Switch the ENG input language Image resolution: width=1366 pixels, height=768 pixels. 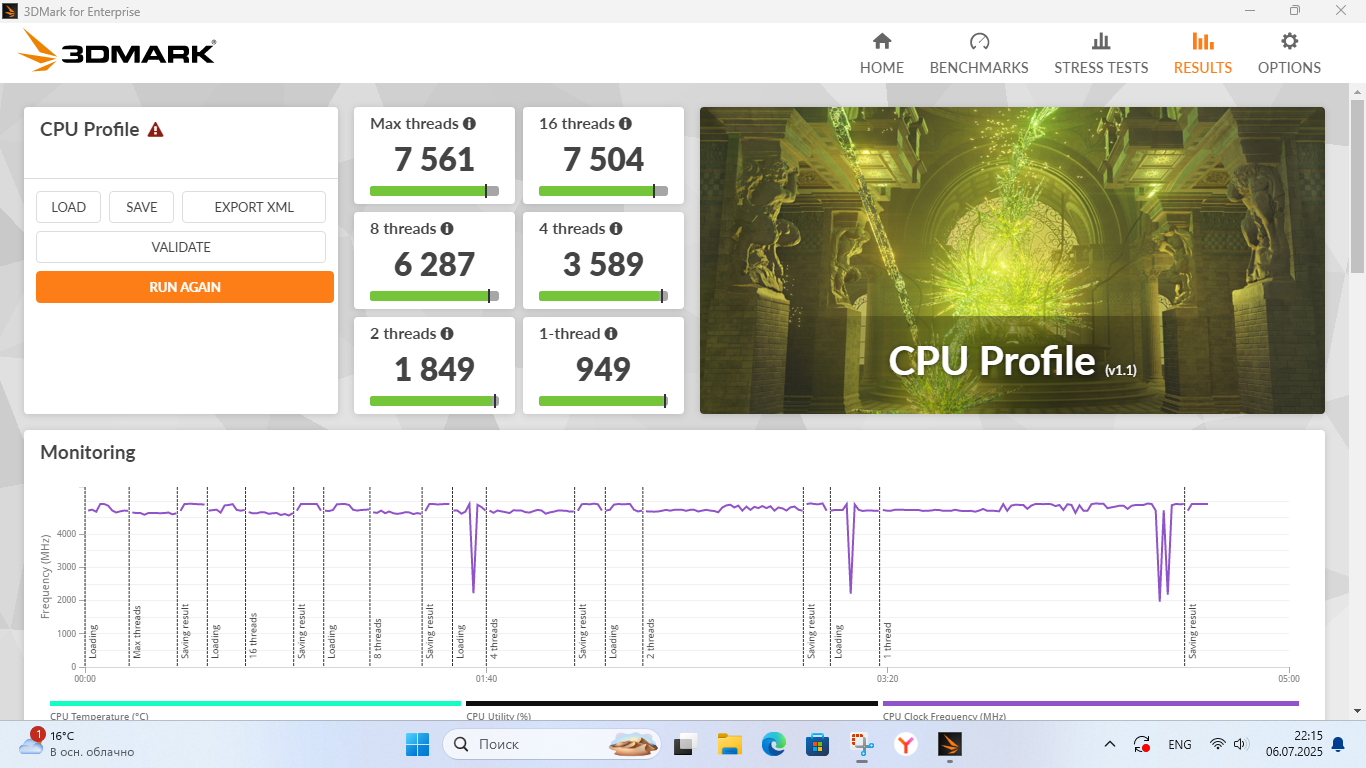click(1180, 744)
